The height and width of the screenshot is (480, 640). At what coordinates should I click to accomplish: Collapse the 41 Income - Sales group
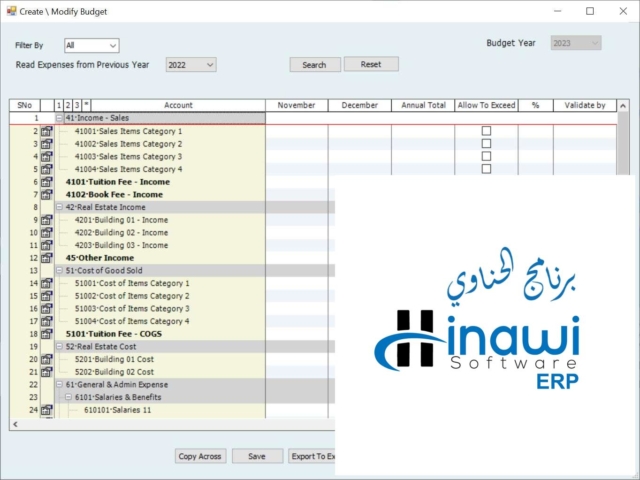point(59,118)
